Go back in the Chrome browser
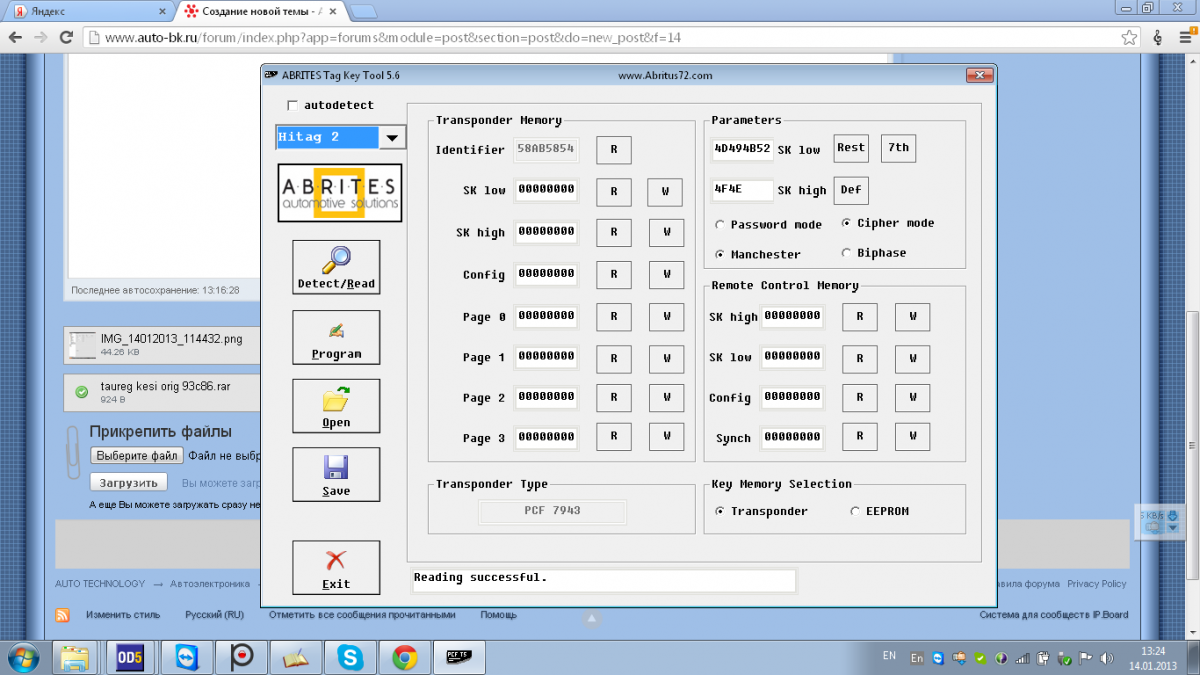 point(15,37)
